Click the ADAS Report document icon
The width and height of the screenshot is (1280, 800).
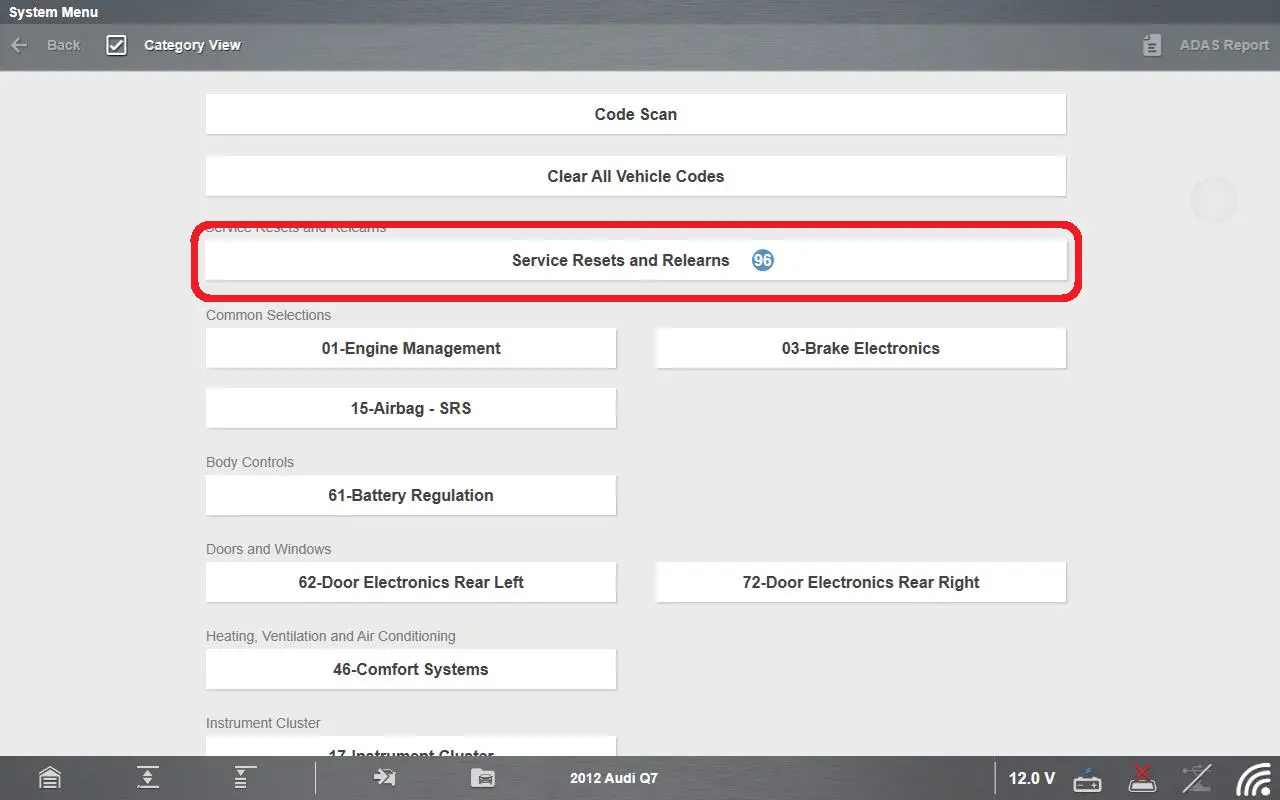[1152, 45]
